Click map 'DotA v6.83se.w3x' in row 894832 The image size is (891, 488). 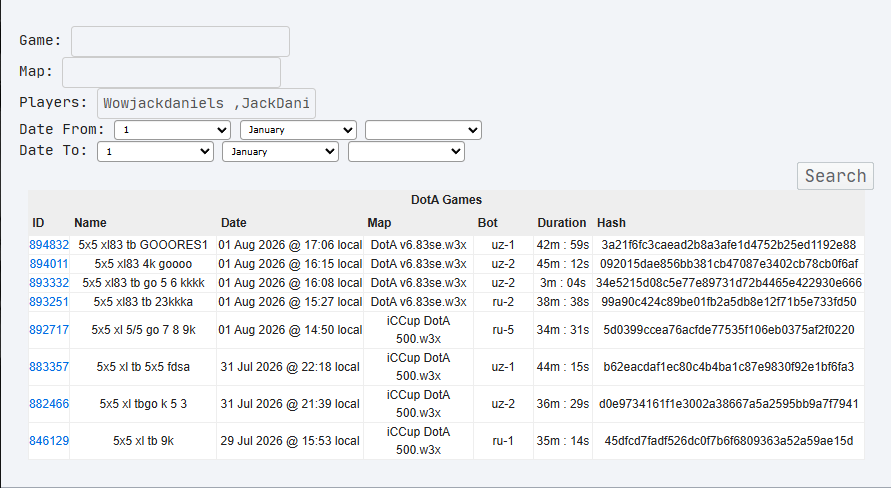click(x=418, y=245)
